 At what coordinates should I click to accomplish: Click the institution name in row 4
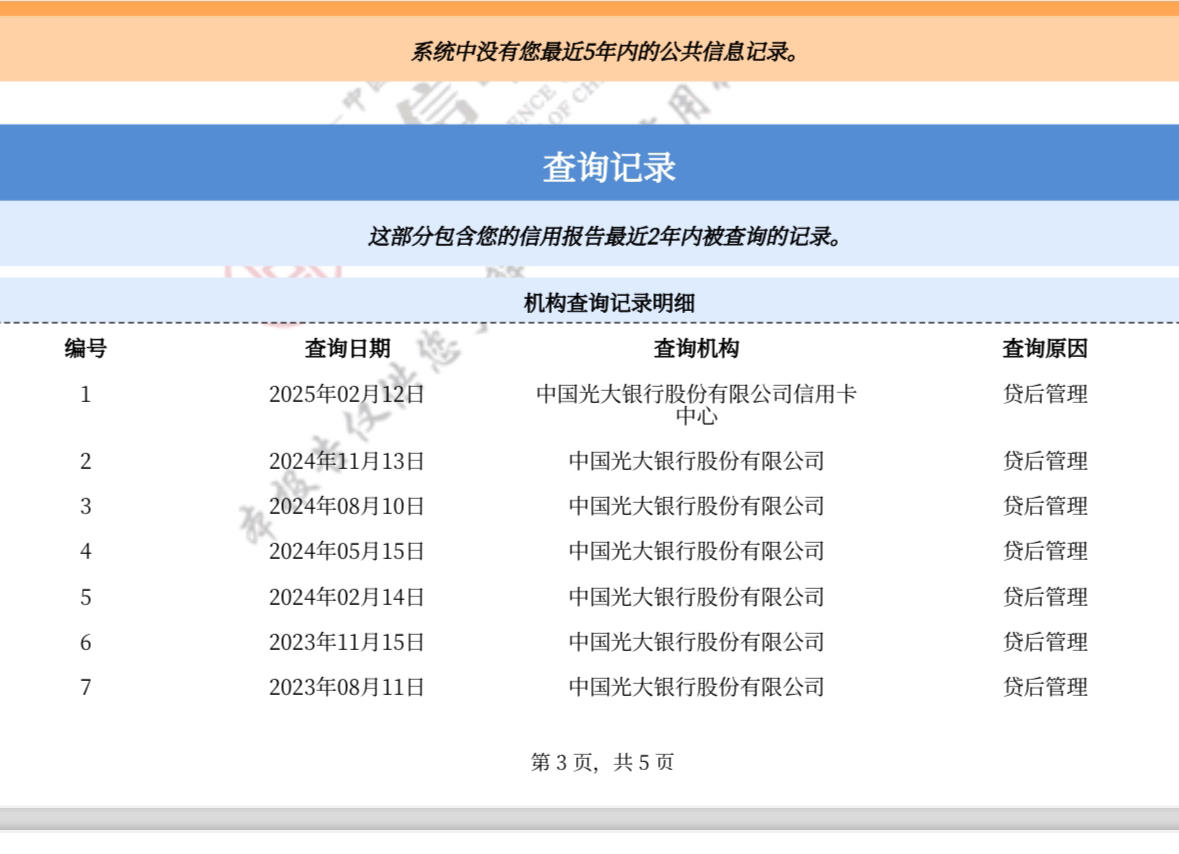coord(696,552)
